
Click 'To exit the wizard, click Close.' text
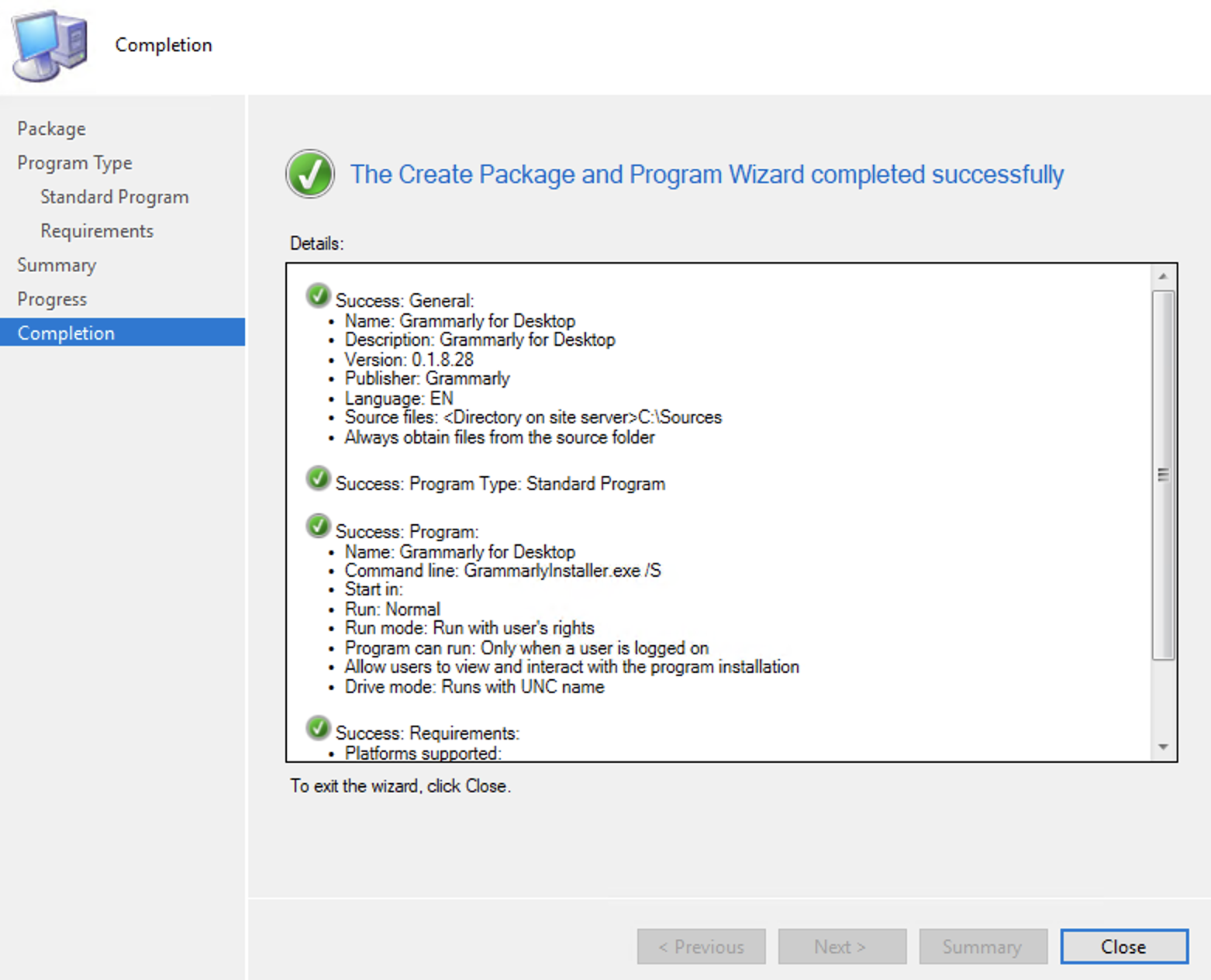[401, 786]
